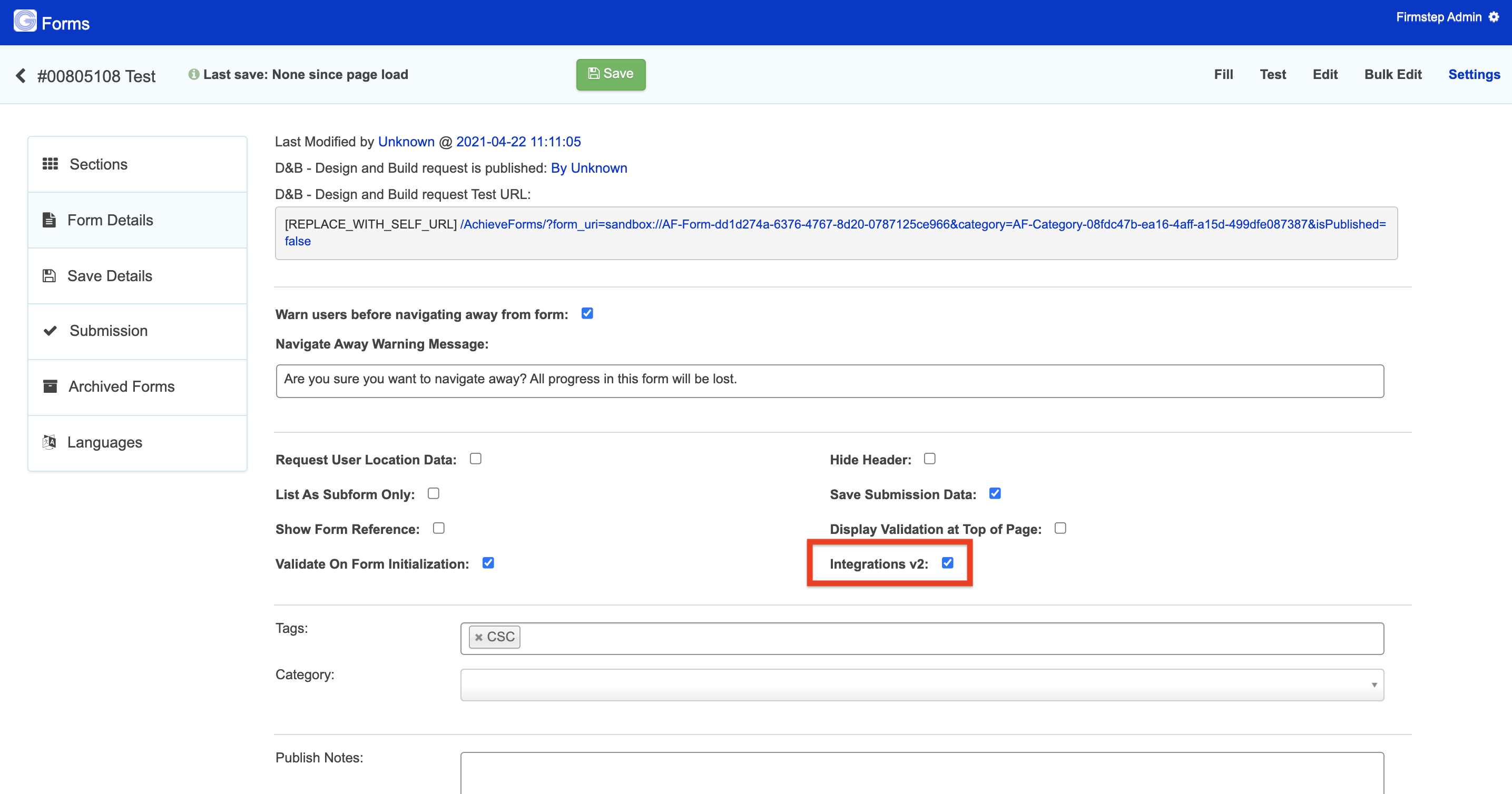
Task: Click the Archived Forms box icon
Action: (51, 386)
